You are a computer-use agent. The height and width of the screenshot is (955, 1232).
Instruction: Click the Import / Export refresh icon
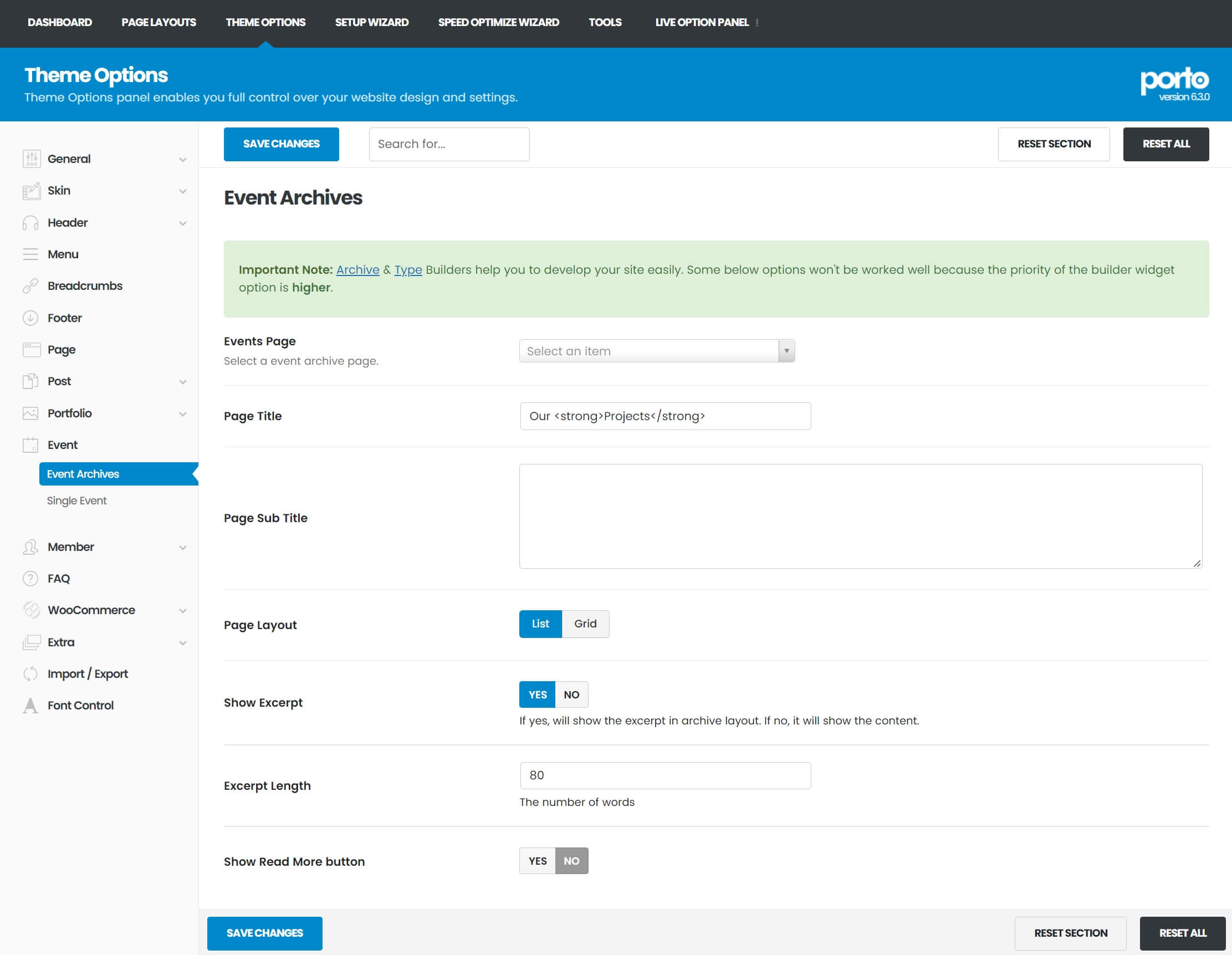pos(30,674)
